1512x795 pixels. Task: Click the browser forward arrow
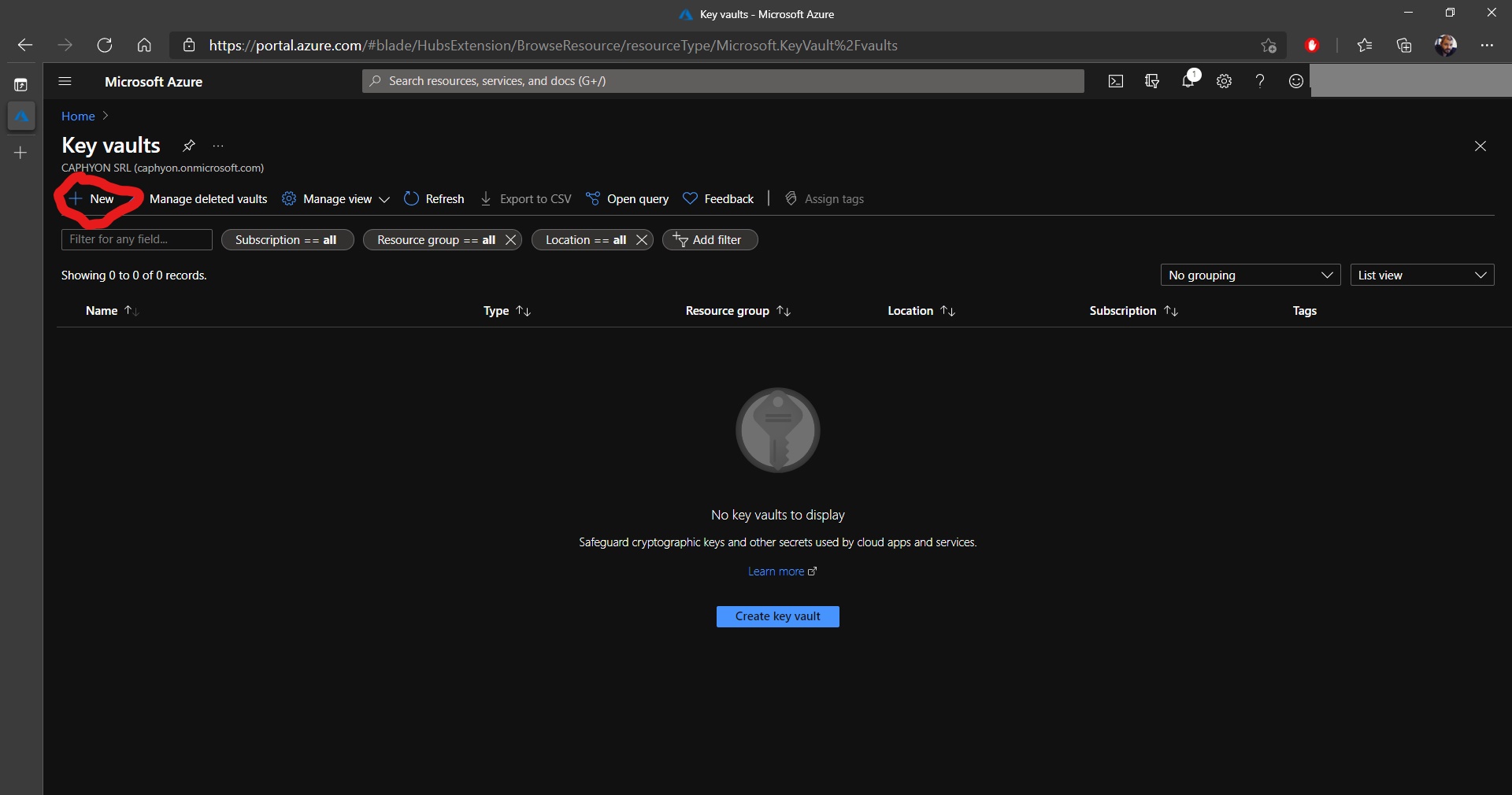65,45
